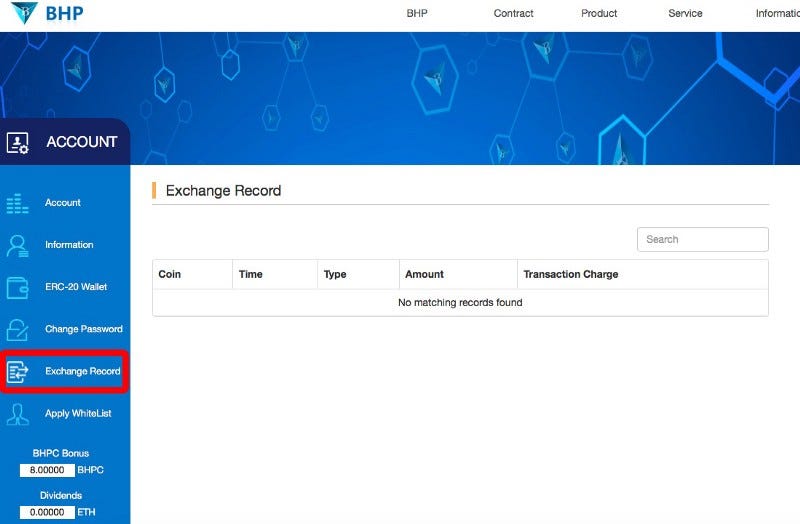Click the 'Exchange Record' page heading
The height and width of the screenshot is (524, 800).
tap(223, 191)
